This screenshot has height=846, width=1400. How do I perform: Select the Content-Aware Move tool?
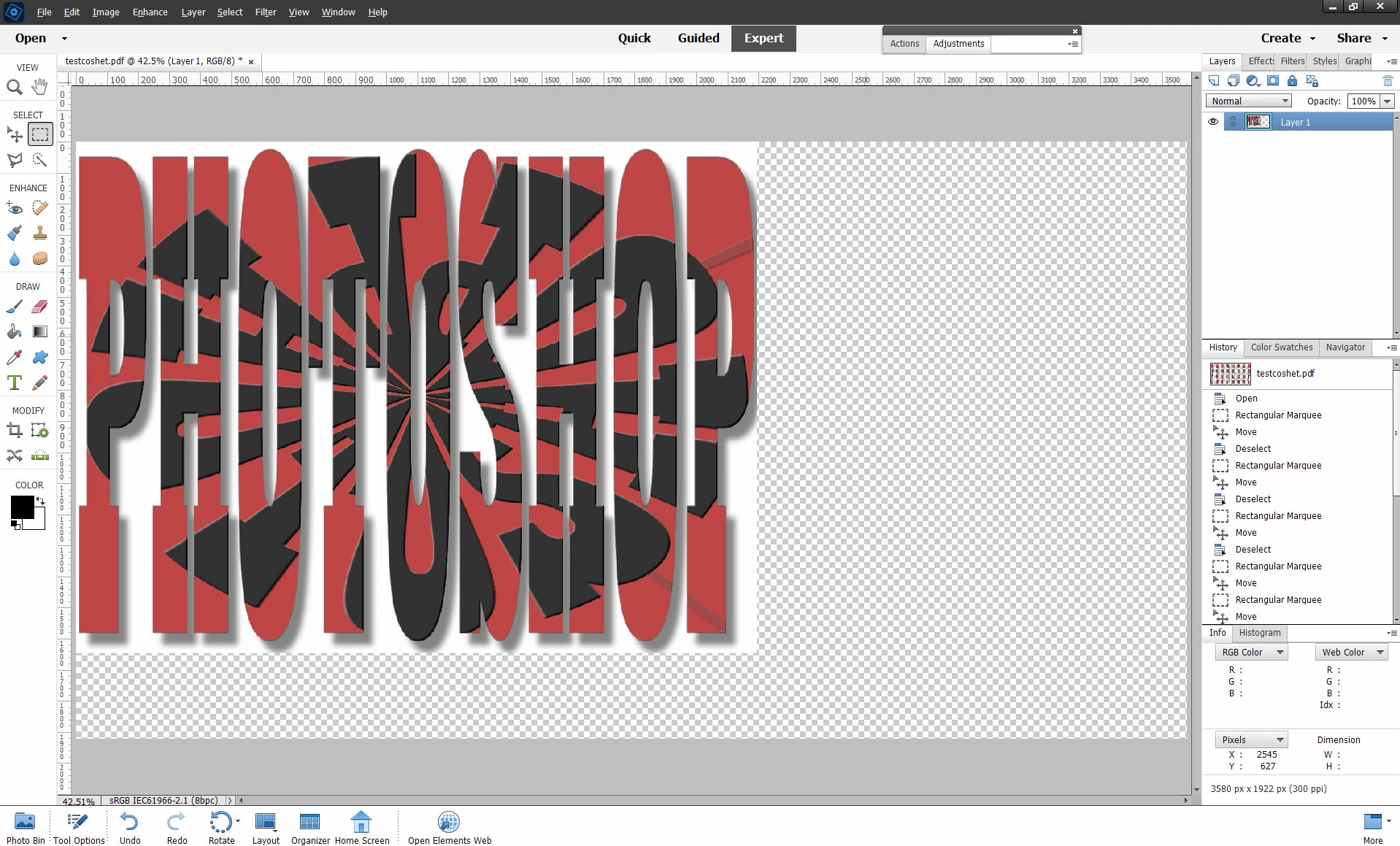point(14,456)
